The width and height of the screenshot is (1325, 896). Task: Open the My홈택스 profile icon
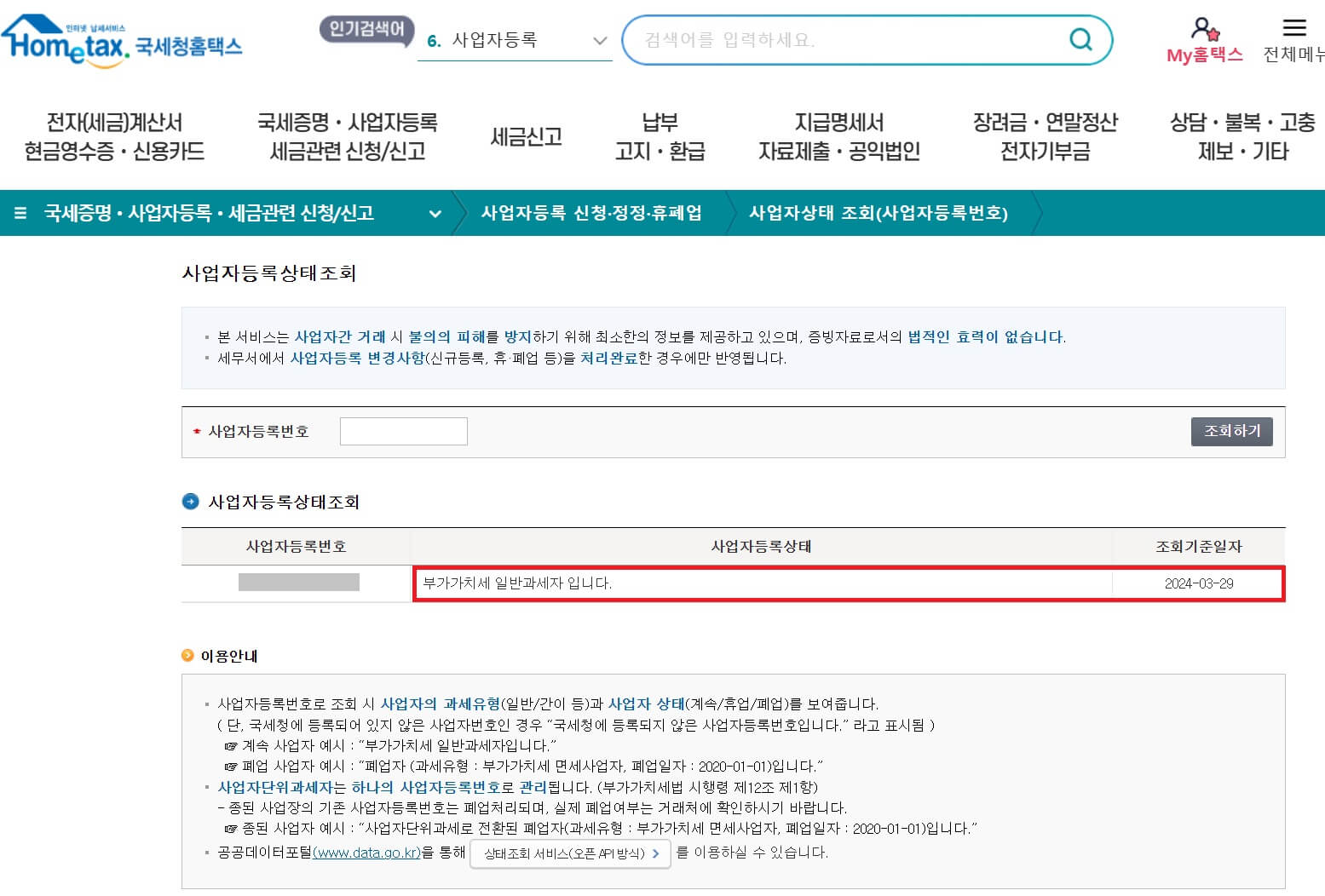(1202, 28)
